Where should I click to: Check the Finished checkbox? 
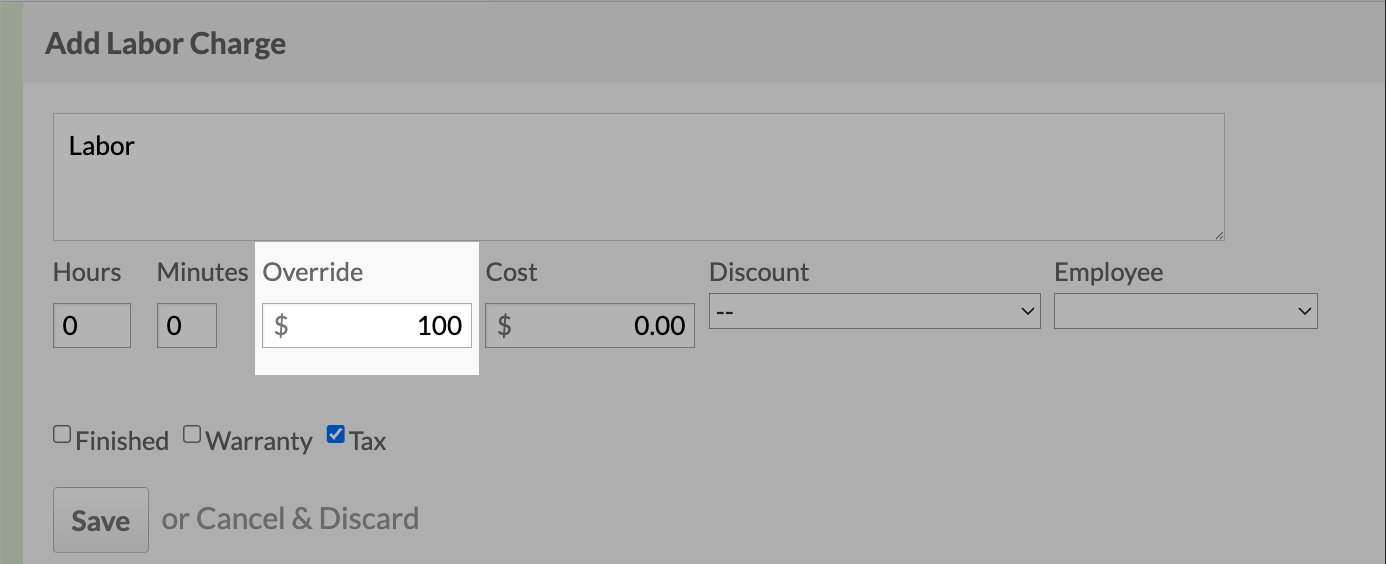coord(62,435)
